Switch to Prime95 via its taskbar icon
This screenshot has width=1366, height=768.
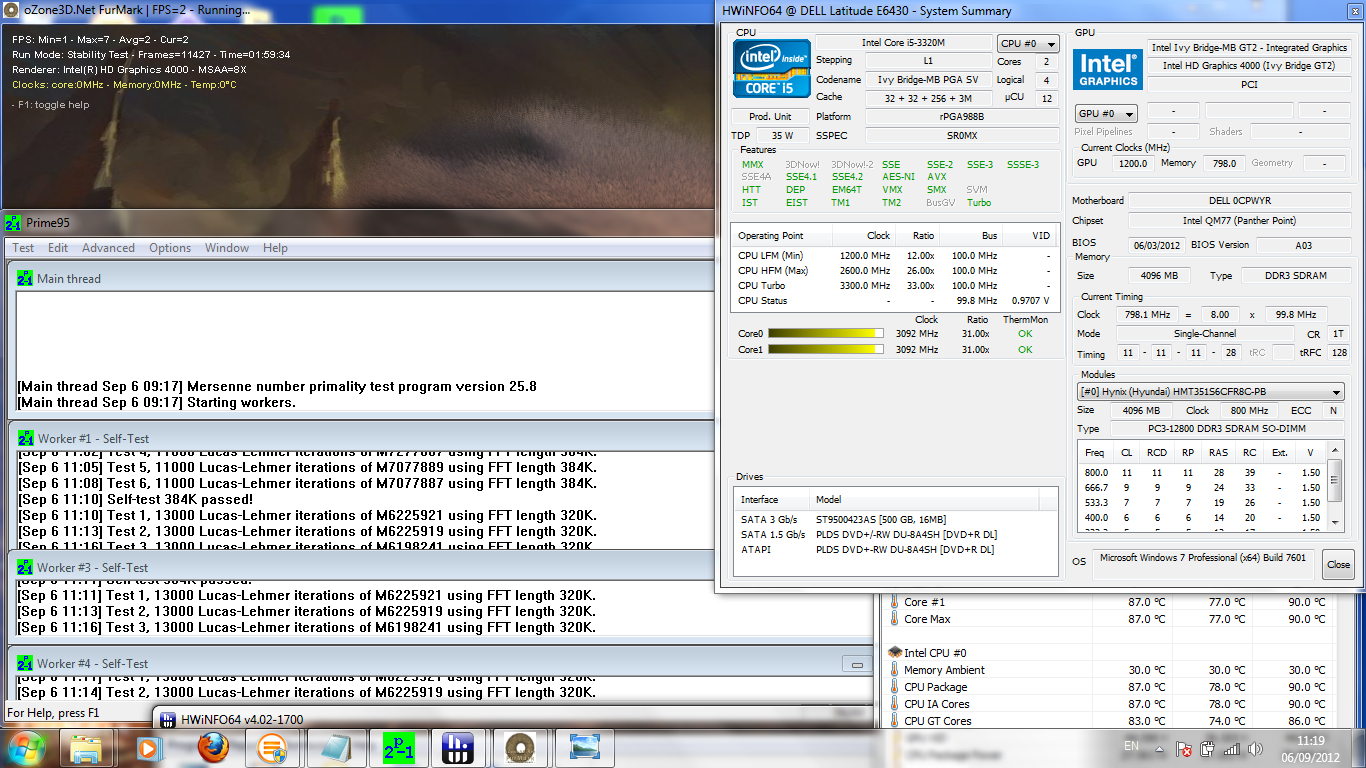pyautogui.click(x=399, y=748)
